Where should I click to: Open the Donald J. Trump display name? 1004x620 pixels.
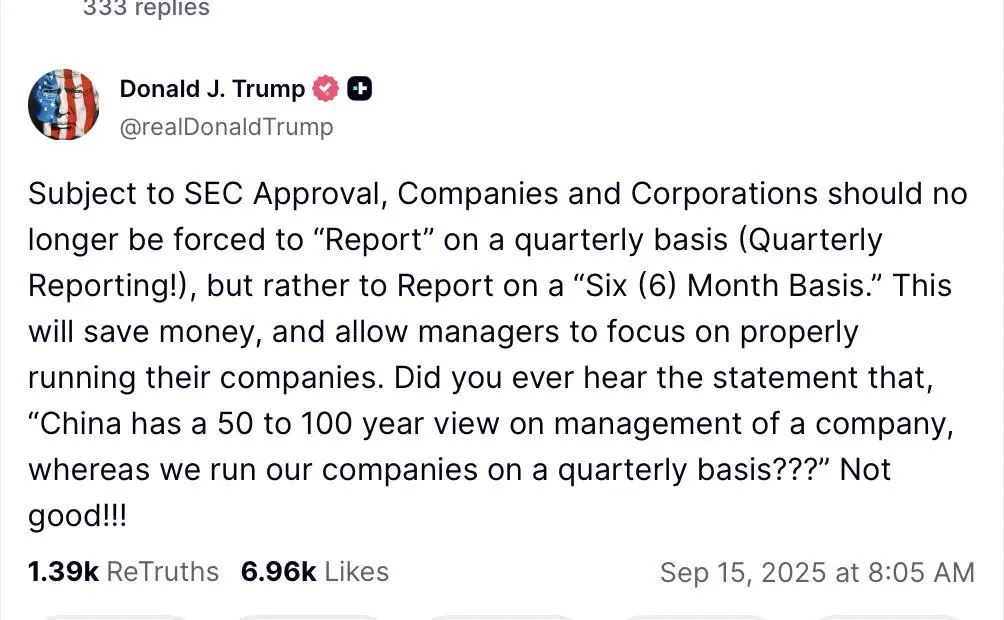pos(212,88)
